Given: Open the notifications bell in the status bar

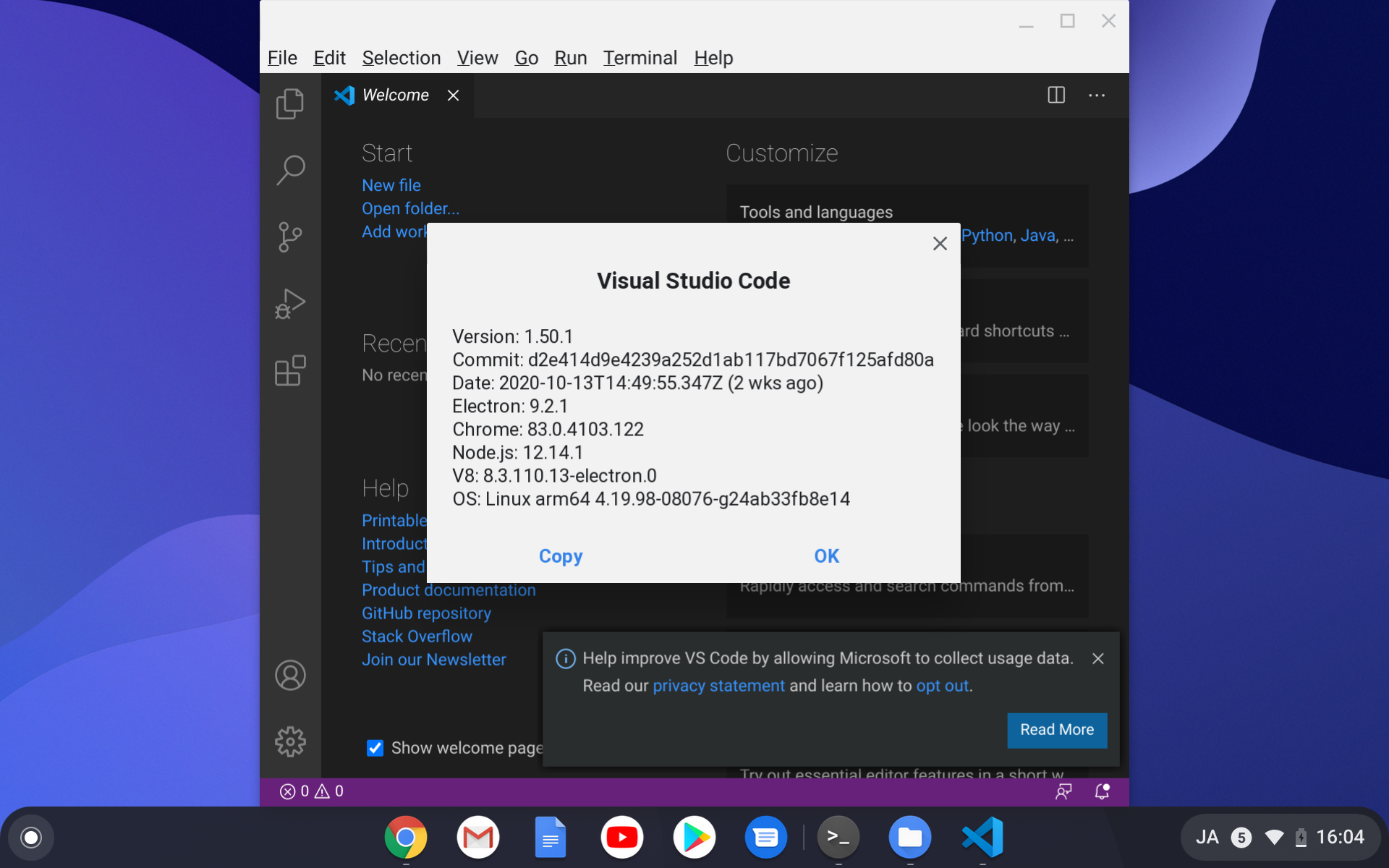Looking at the screenshot, I should (x=1101, y=791).
